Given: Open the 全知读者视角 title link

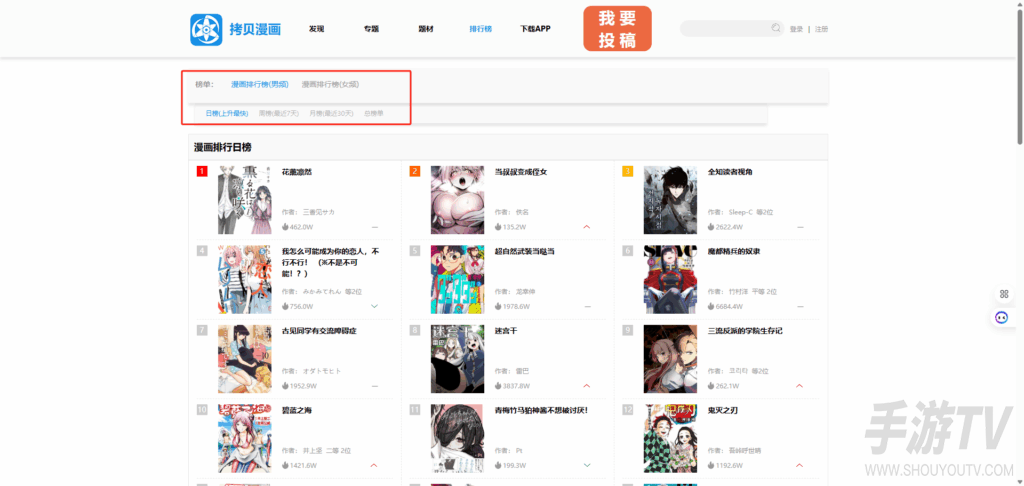Looking at the screenshot, I should (731, 172).
